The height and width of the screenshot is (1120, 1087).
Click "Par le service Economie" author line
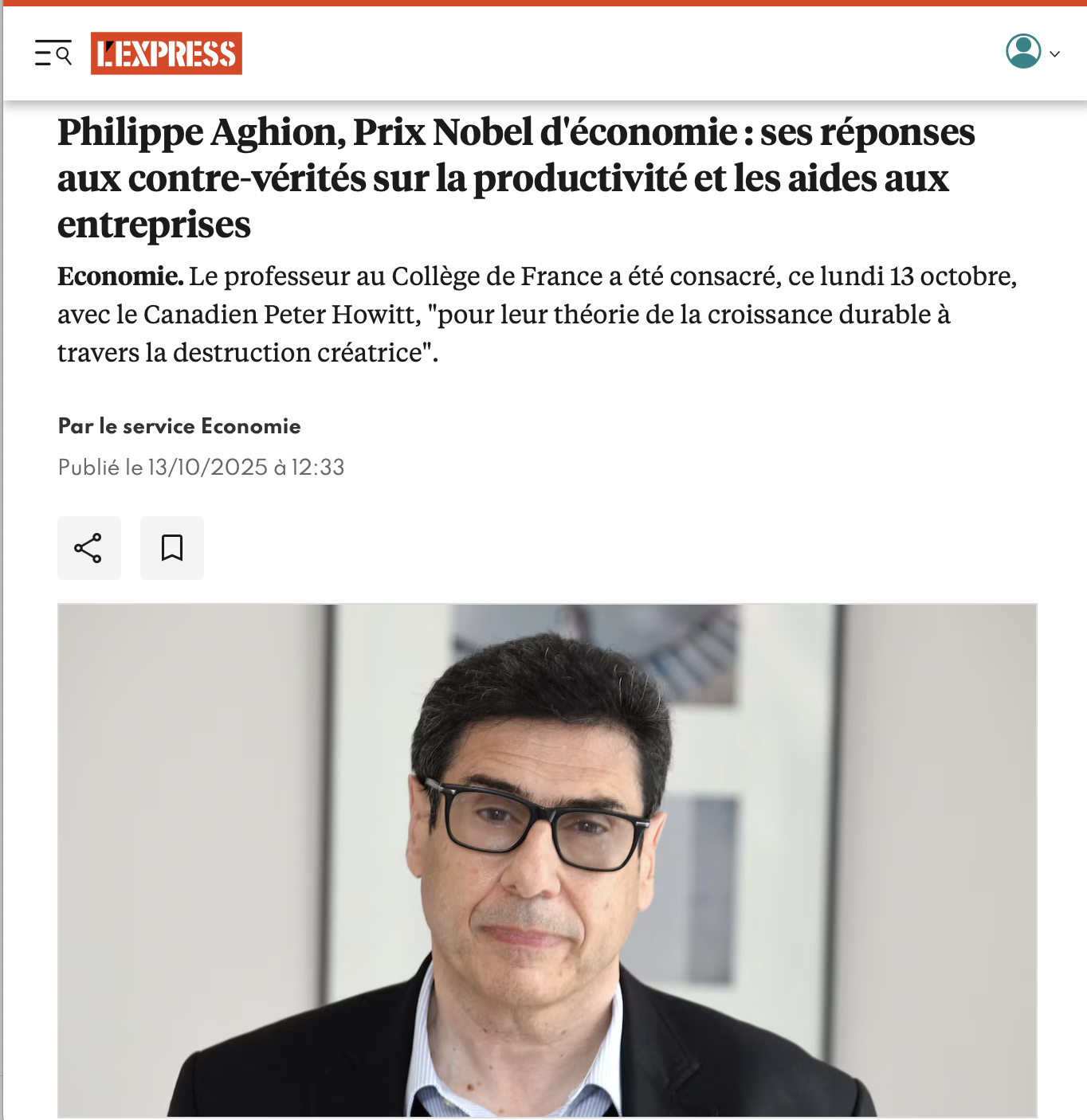(179, 426)
